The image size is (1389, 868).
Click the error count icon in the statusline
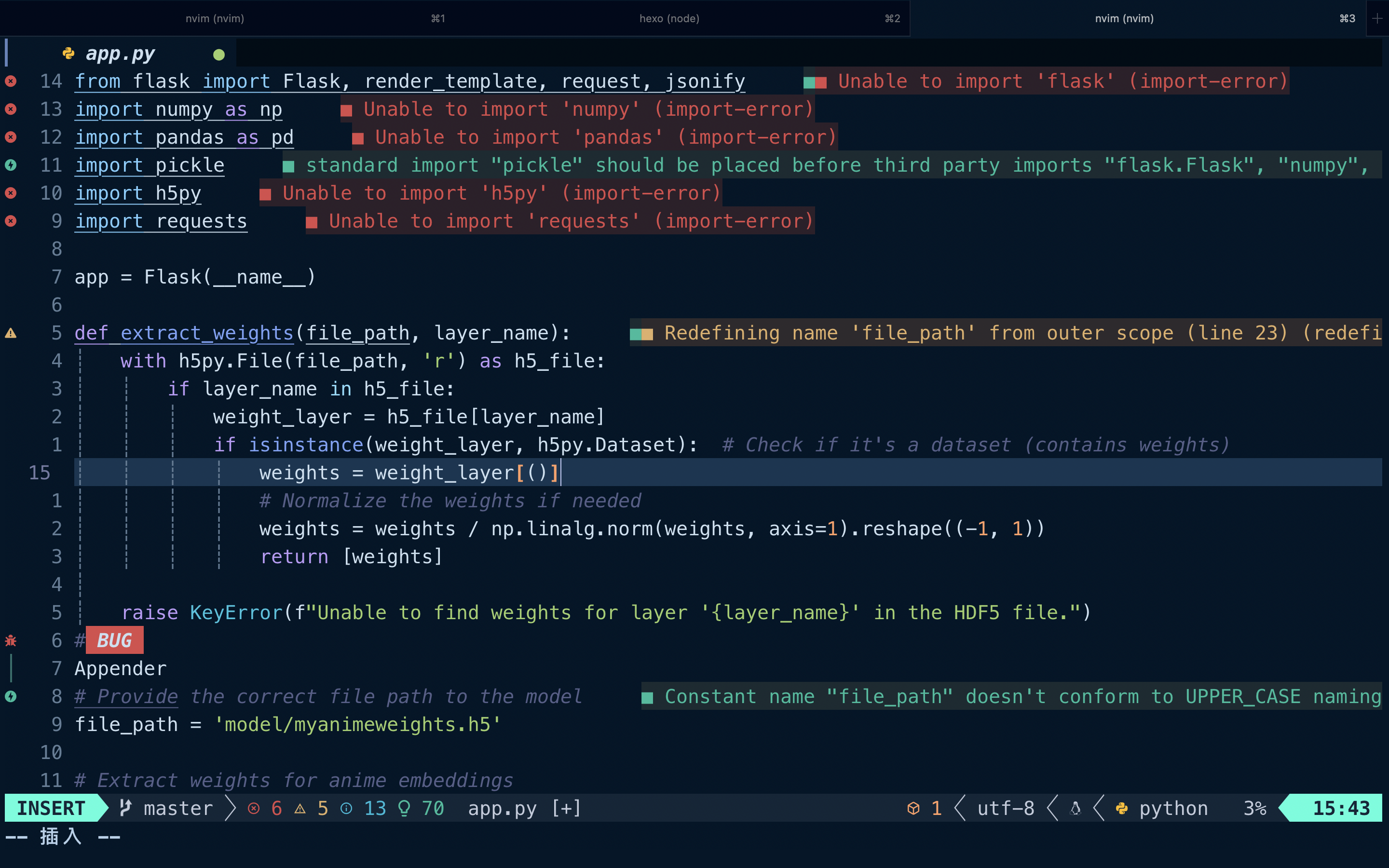click(254, 808)
